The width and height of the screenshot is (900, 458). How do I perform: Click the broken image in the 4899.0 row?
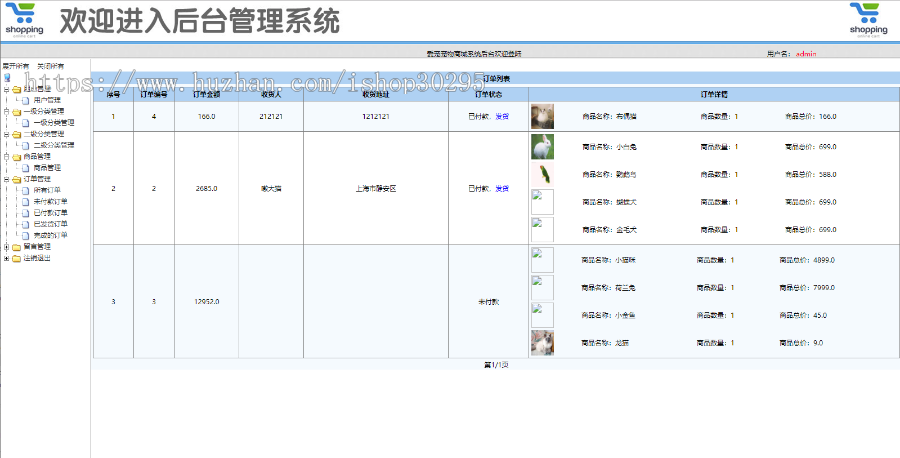click(x=542, y=260)
